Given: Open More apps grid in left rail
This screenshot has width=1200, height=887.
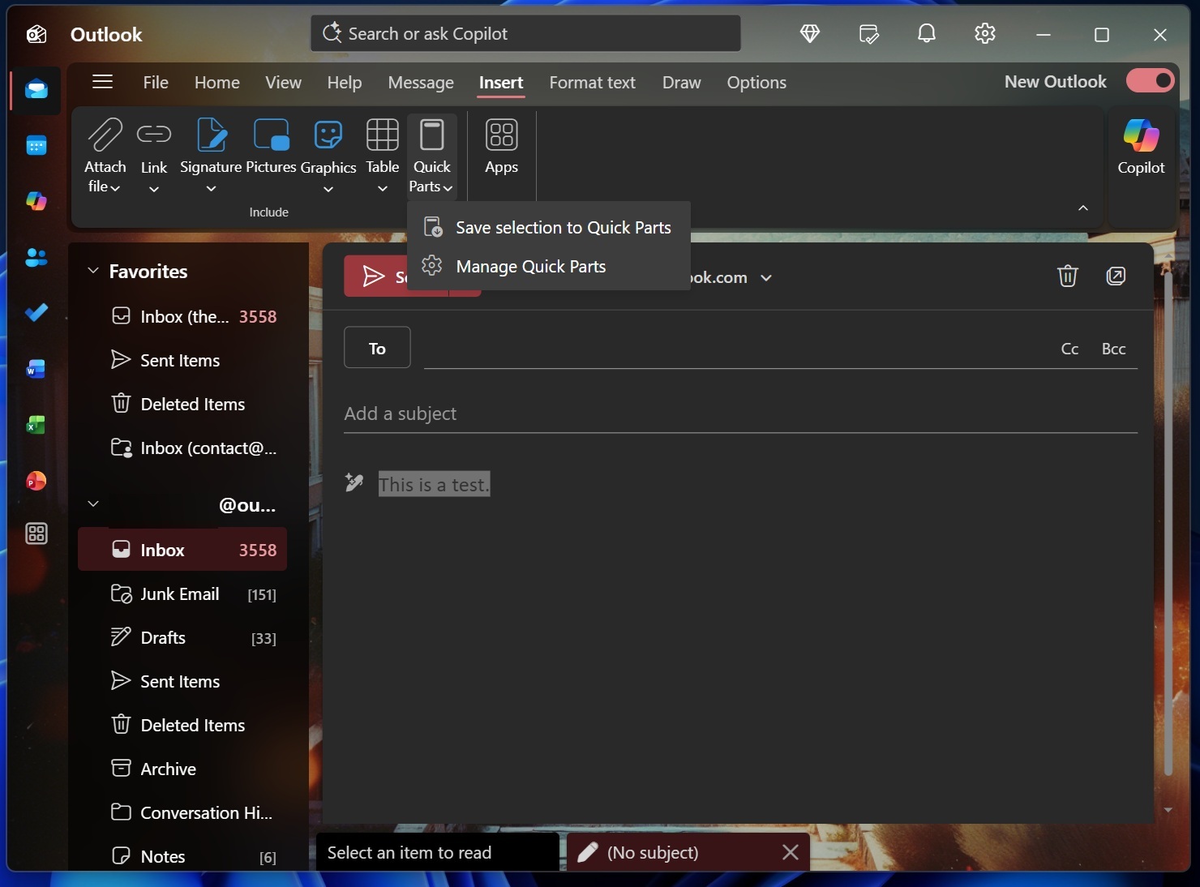Looking at the screenshot, I should (x=36, y=534).
